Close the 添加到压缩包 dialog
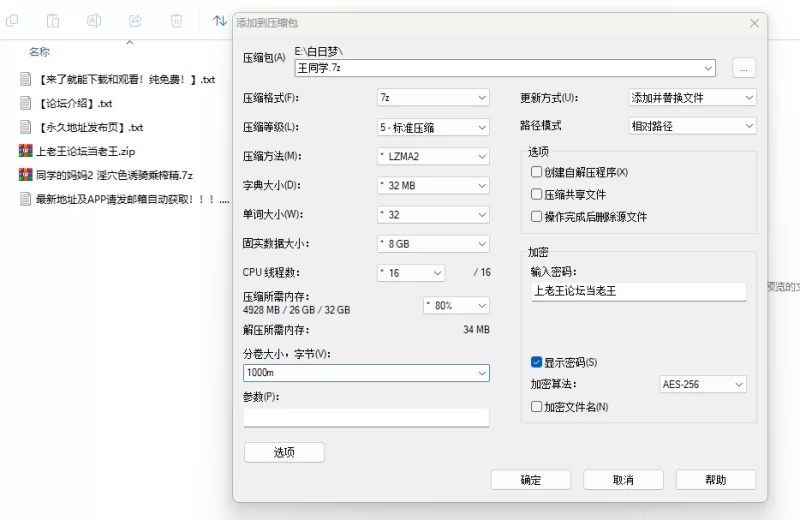This screenshot has width=800, height=520. click(x=755, y=23)
